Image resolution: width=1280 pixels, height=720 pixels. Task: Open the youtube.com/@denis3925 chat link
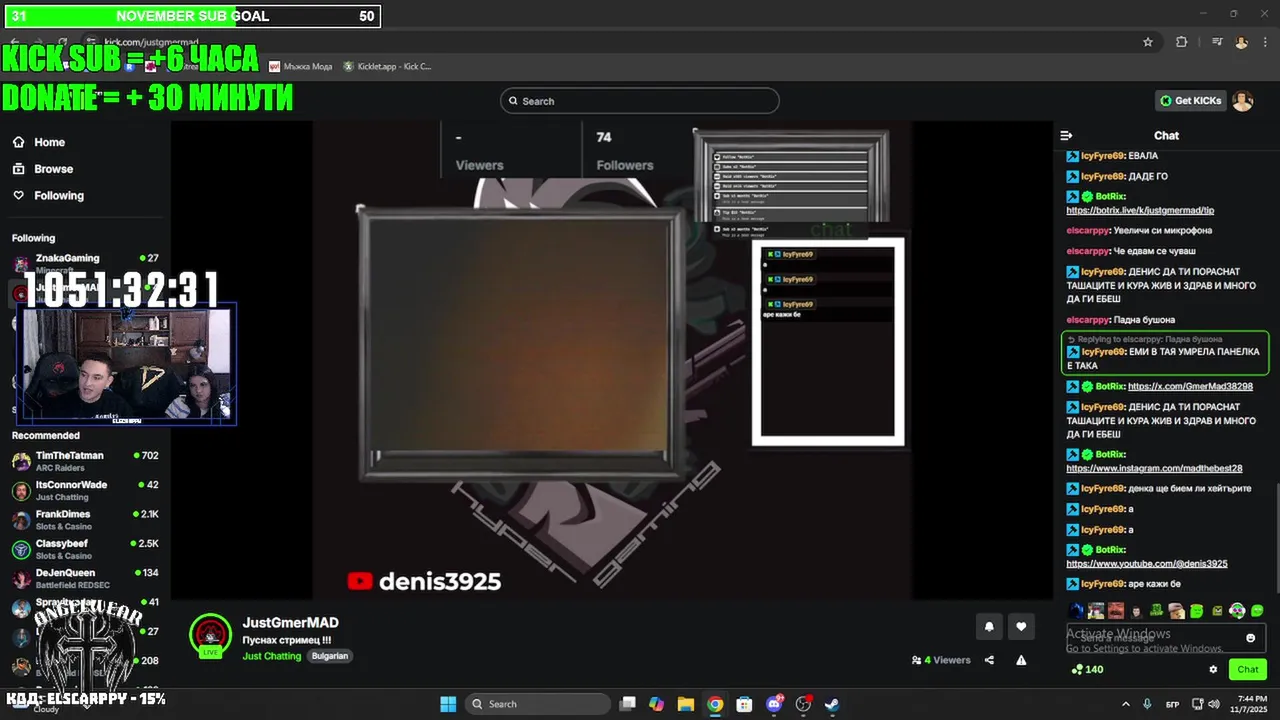[1147, 564]
